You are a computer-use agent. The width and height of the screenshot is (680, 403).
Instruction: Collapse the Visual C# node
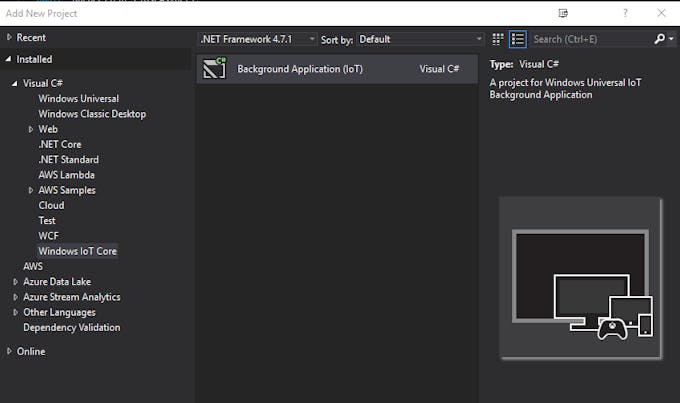point(15,83)
